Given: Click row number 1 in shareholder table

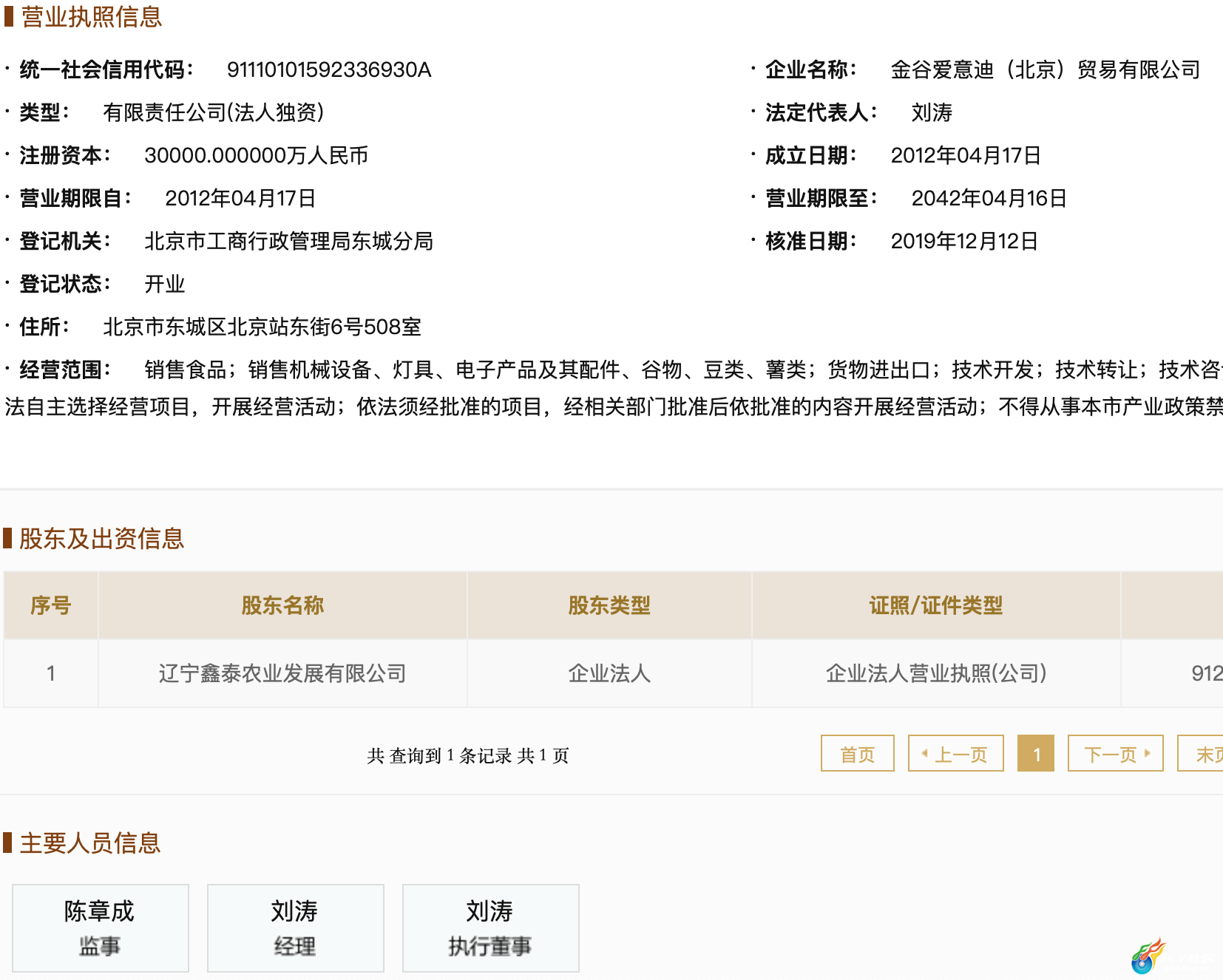Looking at the screenshot, I should (x=51, y=673).
